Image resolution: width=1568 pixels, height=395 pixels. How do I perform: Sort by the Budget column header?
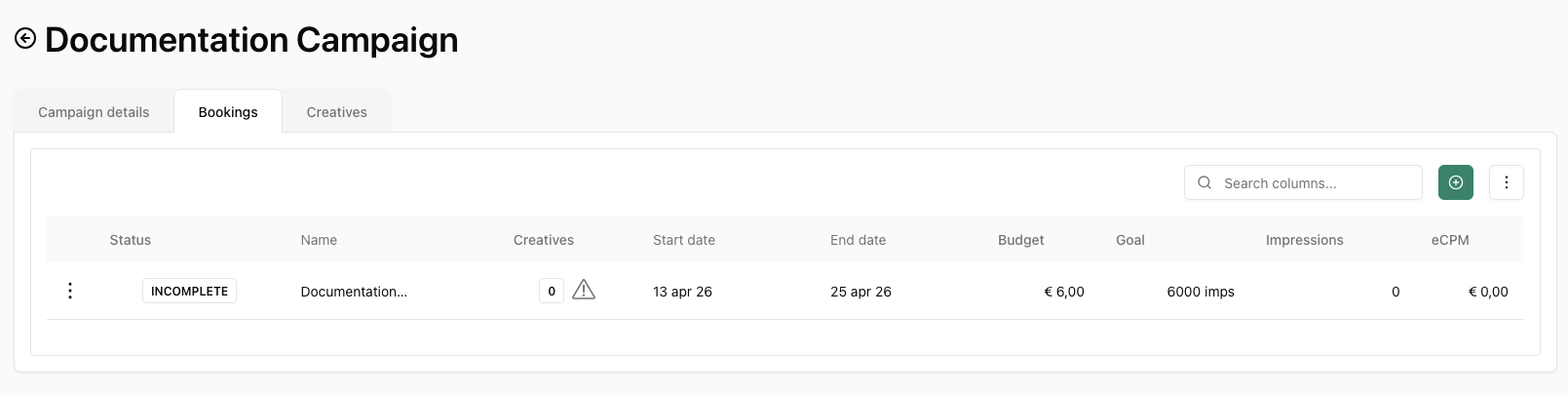pyautogui.click(x=1020, y=240)
